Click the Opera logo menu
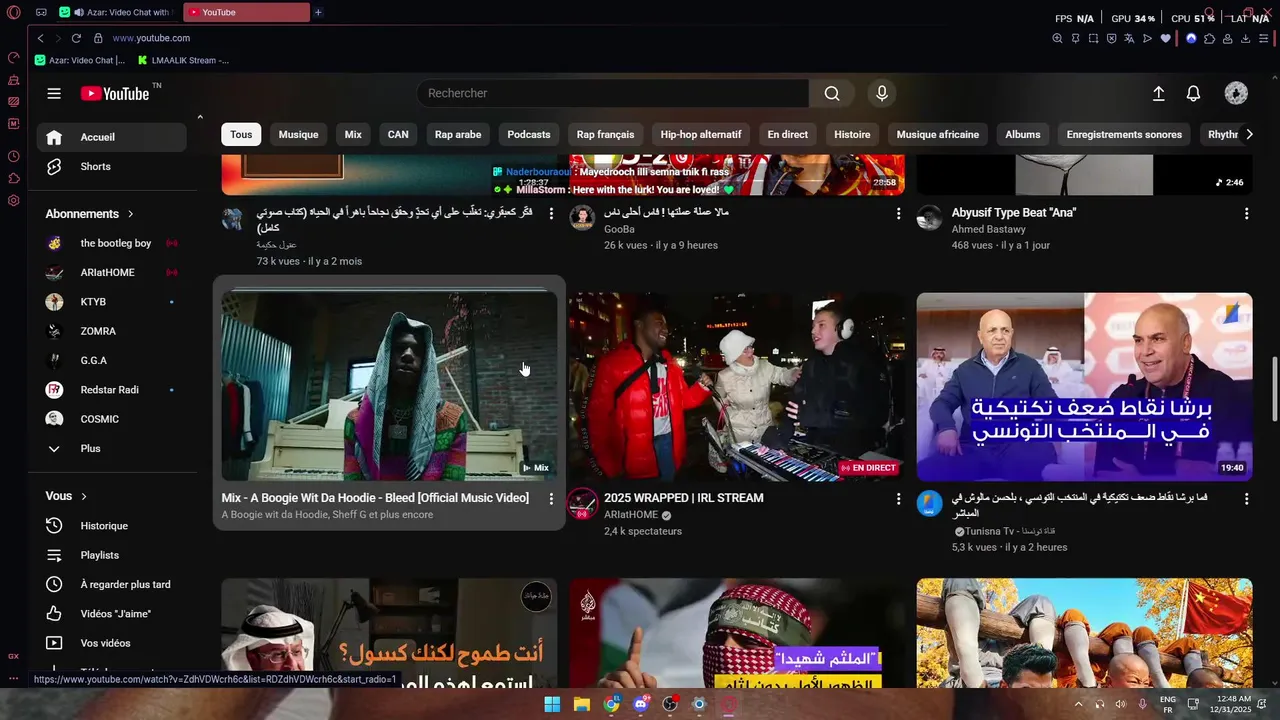Image resolution: width=1280 pixels, height=720 pixels. click(13, 13)
